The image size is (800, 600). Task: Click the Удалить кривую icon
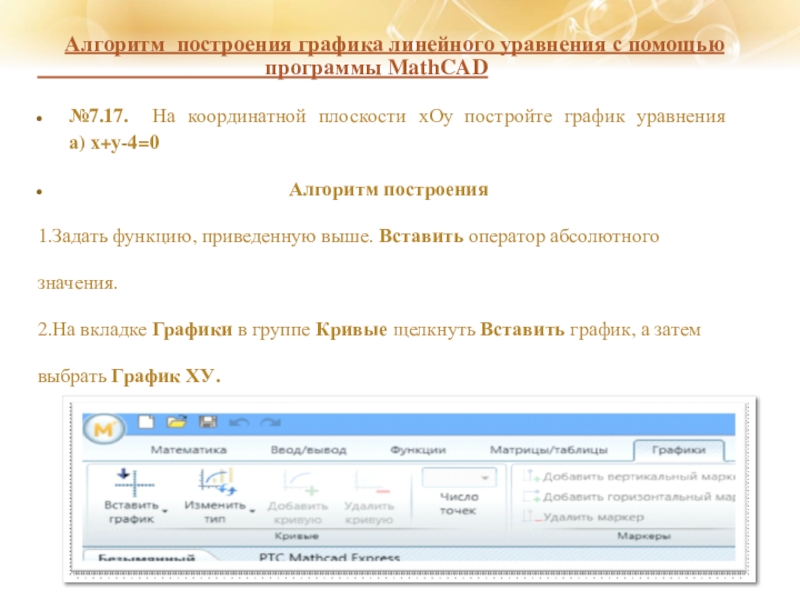373,483
